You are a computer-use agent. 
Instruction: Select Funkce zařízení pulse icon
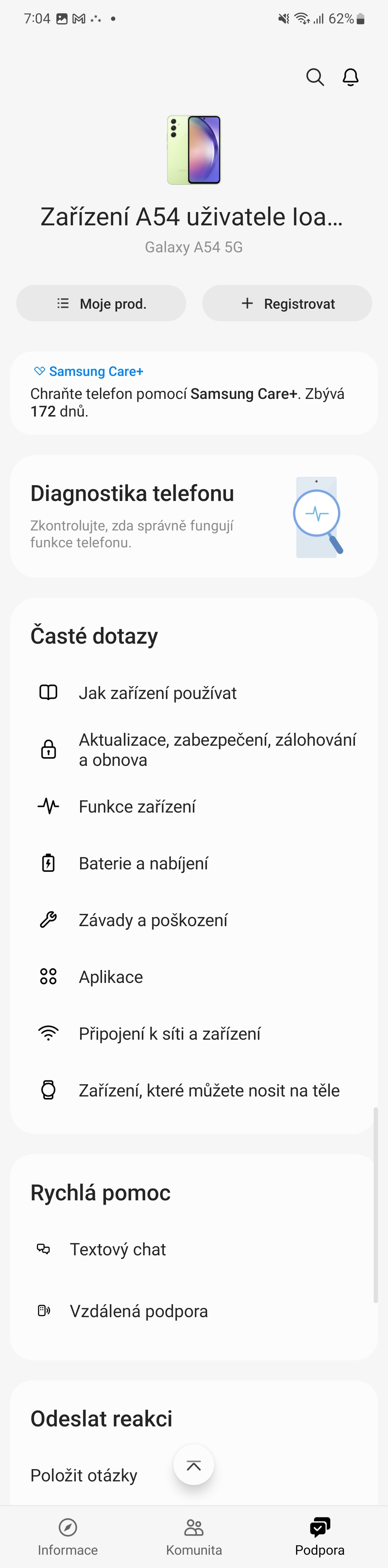coord(48,806)
